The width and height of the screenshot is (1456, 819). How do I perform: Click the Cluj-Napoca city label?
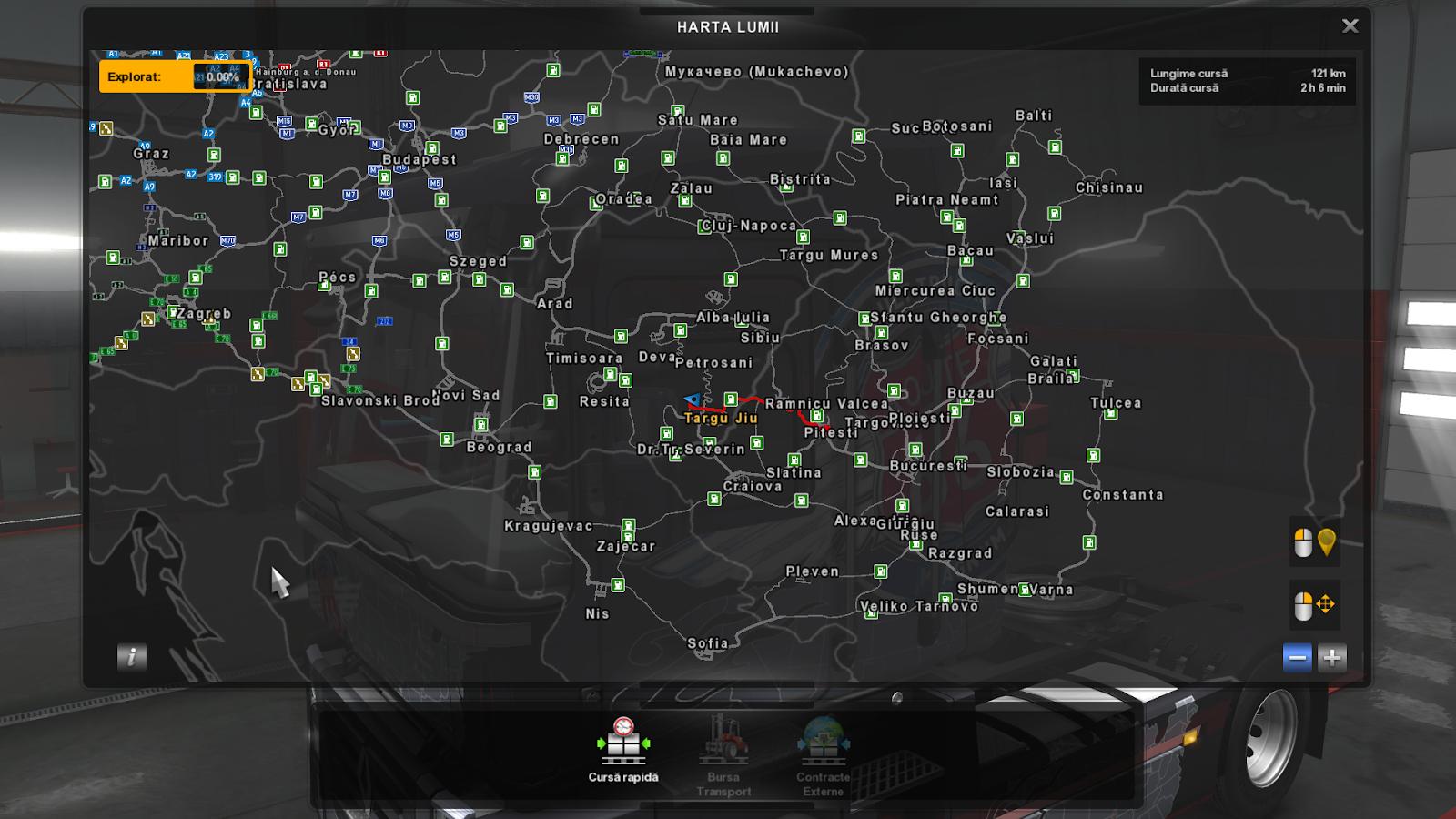(749, 226)
